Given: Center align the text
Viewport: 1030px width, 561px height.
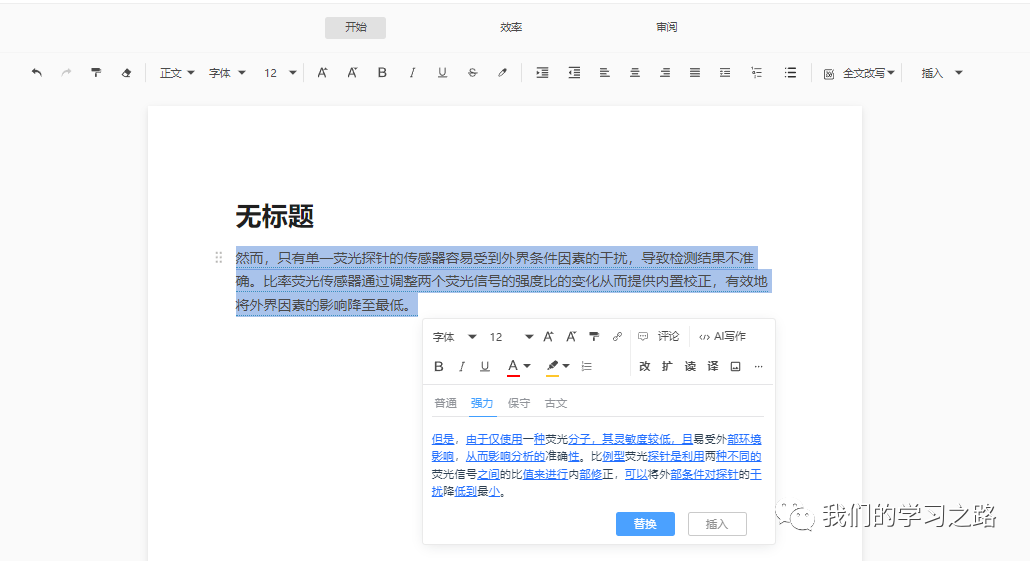Looking at the screenshot, I should point(635,73).
